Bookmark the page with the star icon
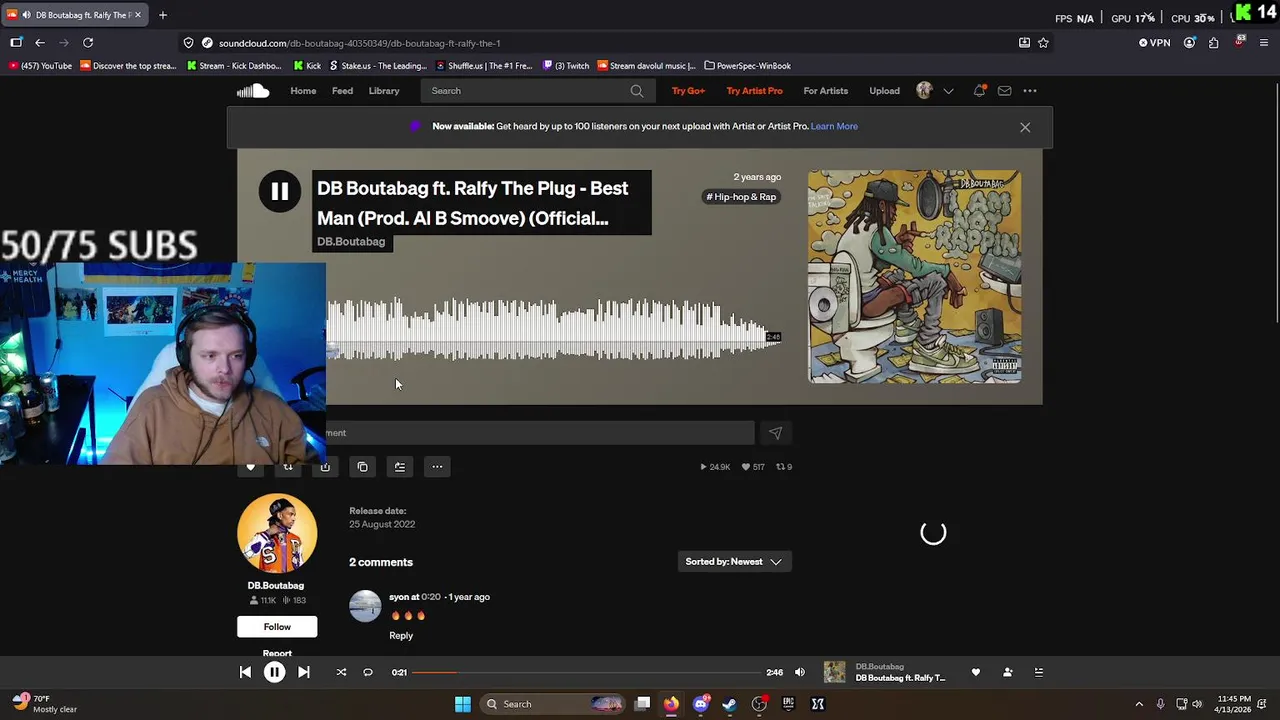 (x=1043, y=43)
